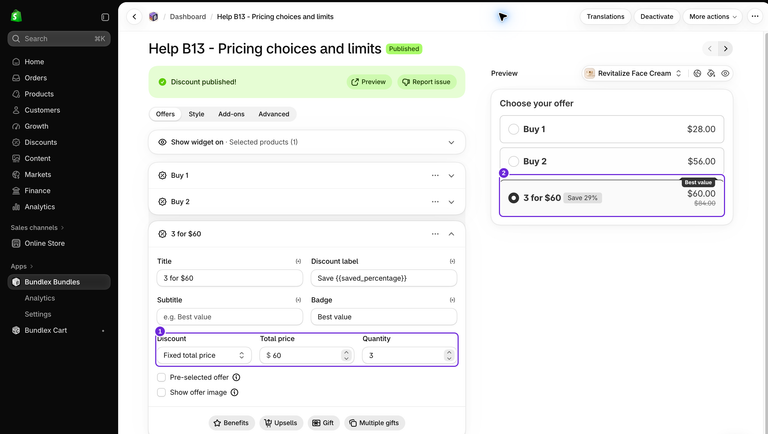Click the Upsells button

281,423
